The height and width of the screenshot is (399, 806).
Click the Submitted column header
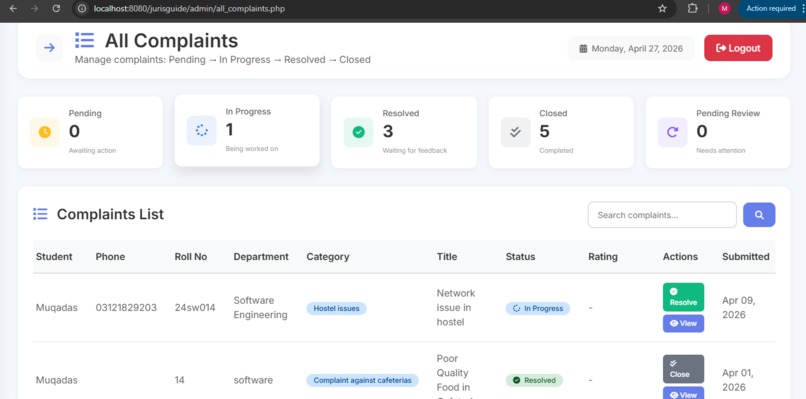coord(745,257)
